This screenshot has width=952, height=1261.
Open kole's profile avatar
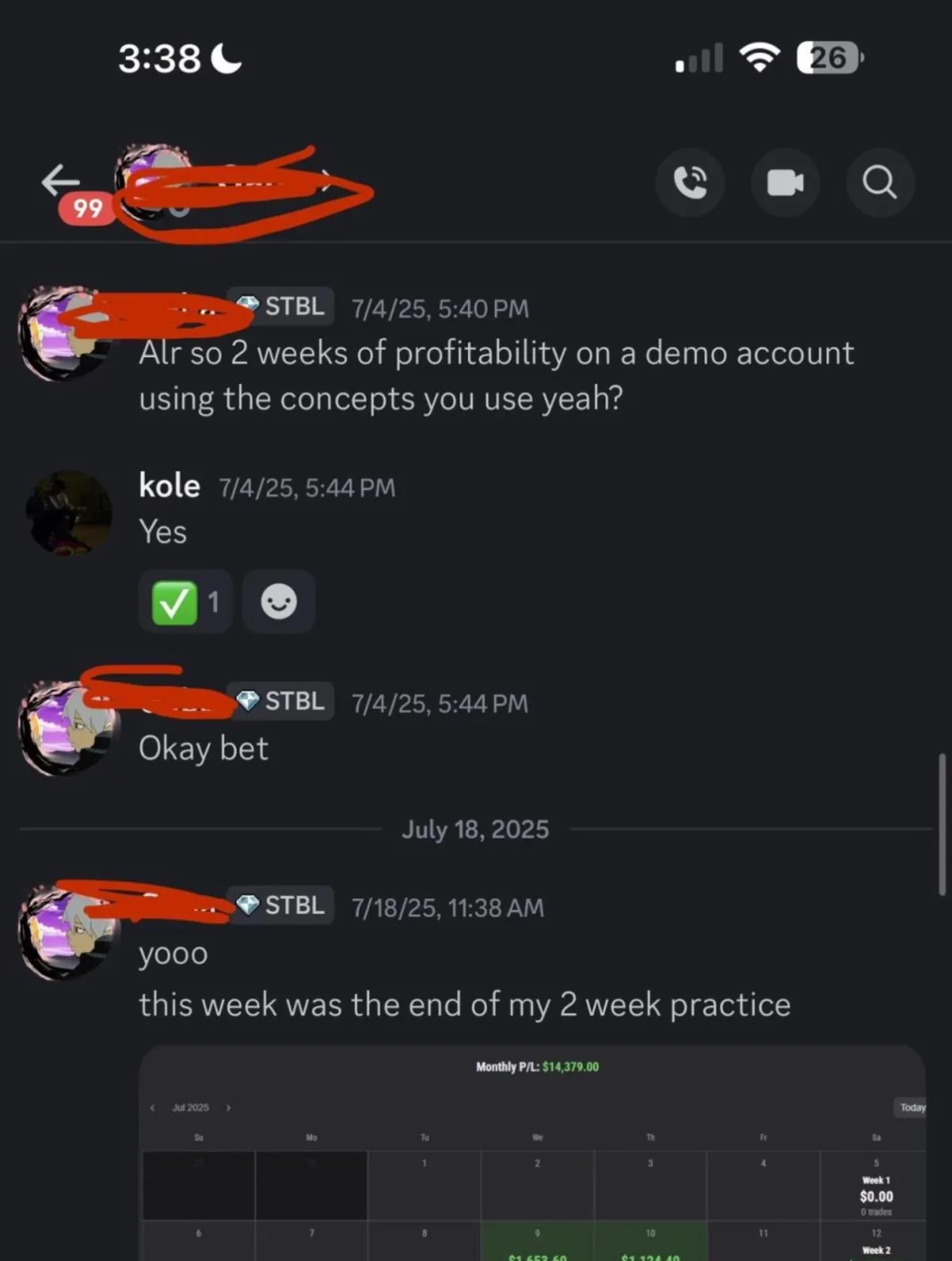pyautogui.click(x=69, y=513)
